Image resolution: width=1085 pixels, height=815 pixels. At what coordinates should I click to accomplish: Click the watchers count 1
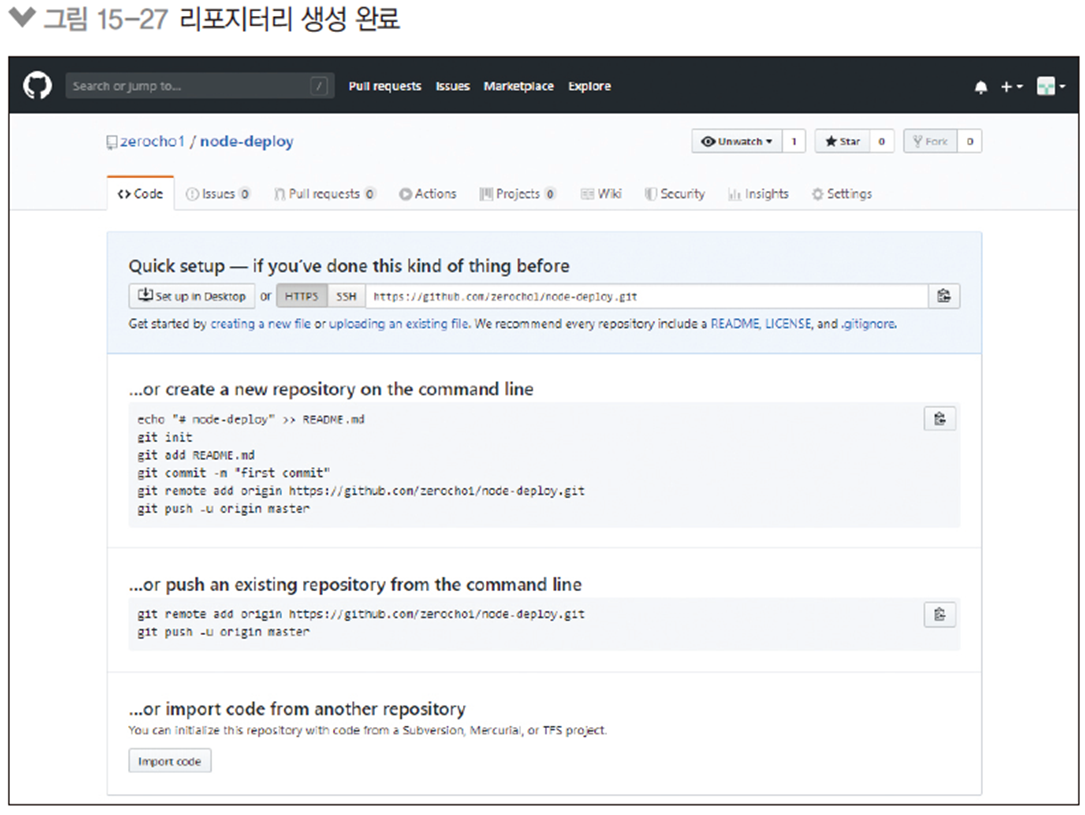[x=794, y=141]
